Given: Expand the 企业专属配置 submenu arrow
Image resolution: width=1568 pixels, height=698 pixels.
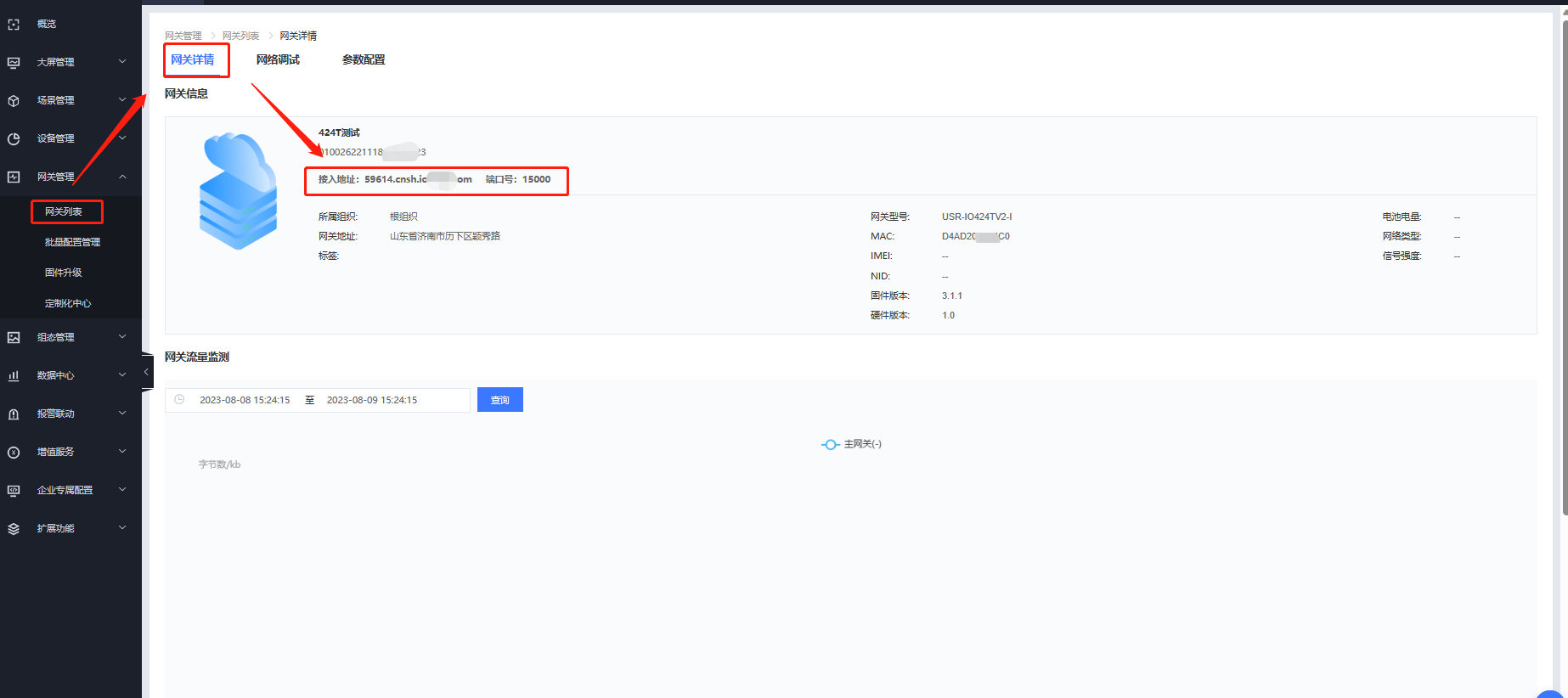Looking at the screenshot, I should (122, 490).
